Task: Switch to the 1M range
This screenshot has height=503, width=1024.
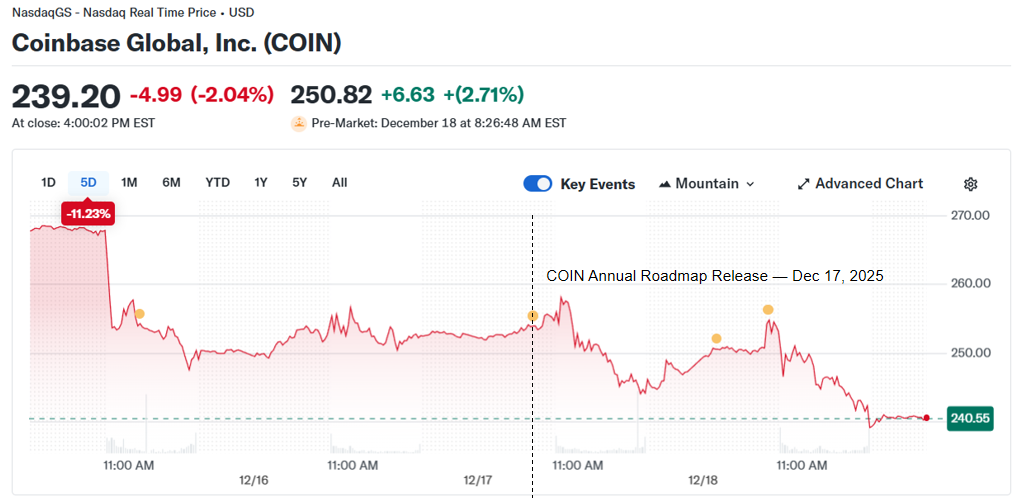Action: point(129,182)
